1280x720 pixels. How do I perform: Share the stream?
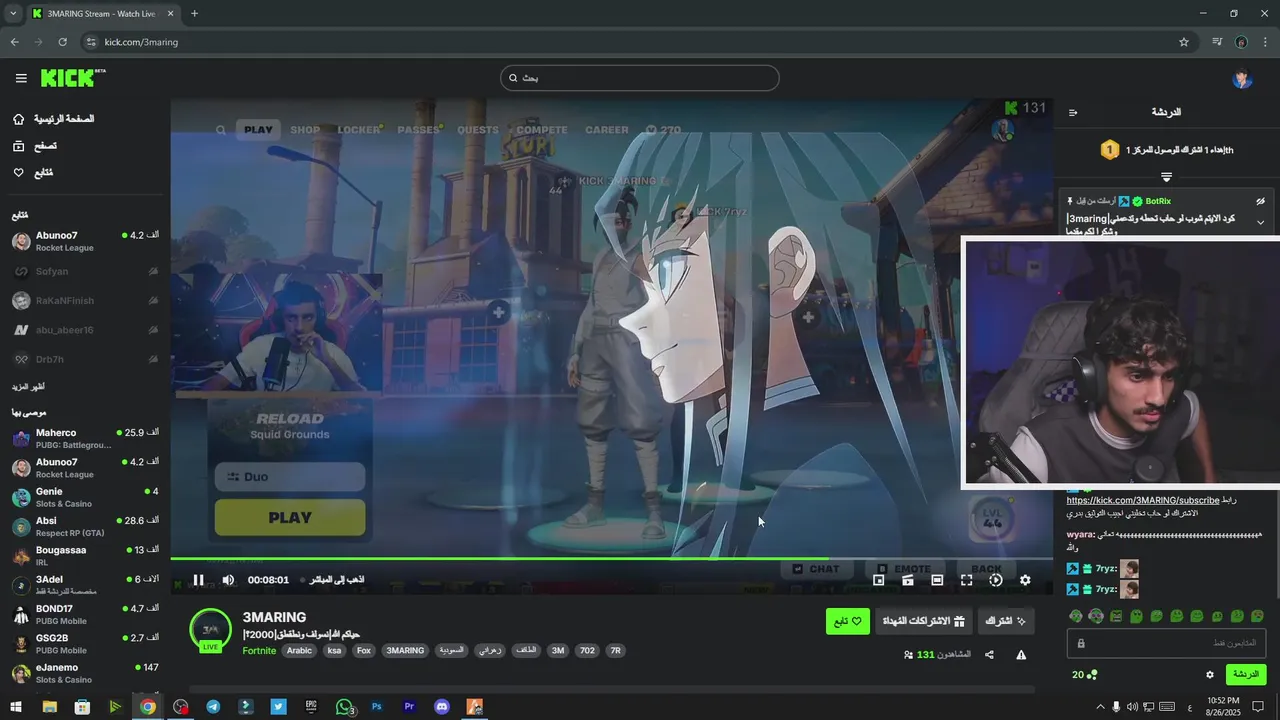(x=989, y=655)
